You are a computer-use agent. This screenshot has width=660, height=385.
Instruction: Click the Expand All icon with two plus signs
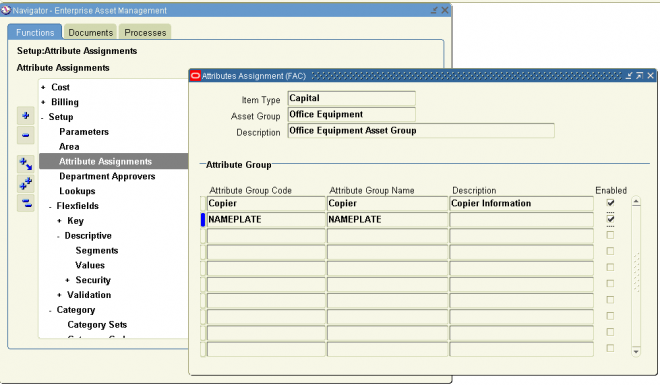26,184
